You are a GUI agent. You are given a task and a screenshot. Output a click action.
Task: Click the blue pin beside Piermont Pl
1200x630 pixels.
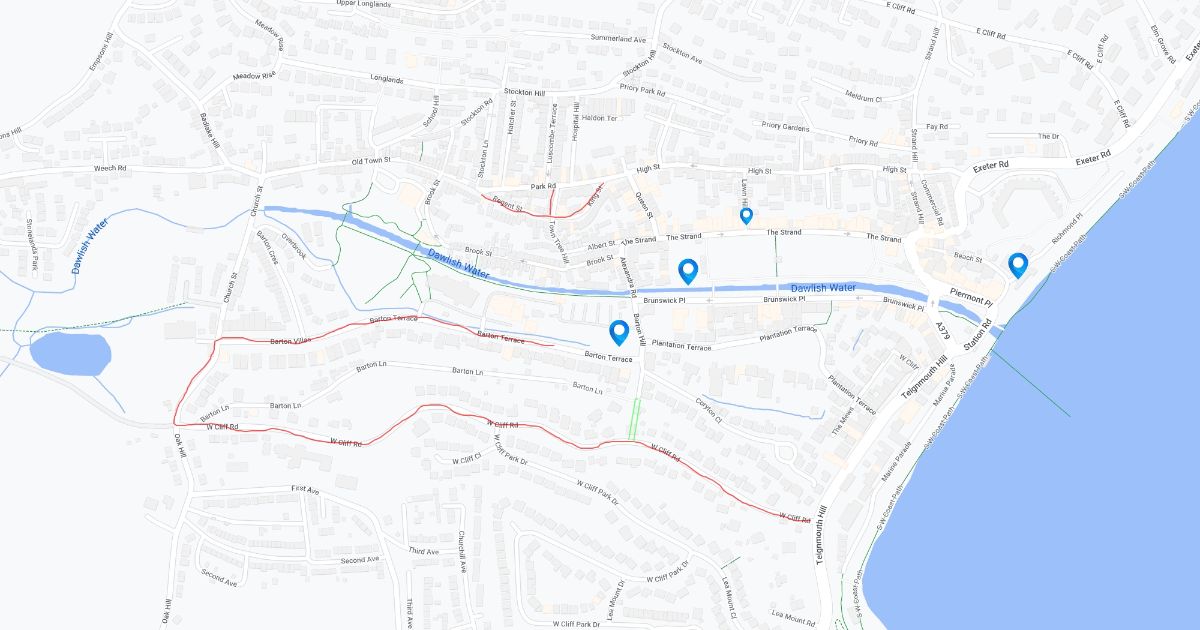[1018, 265]
